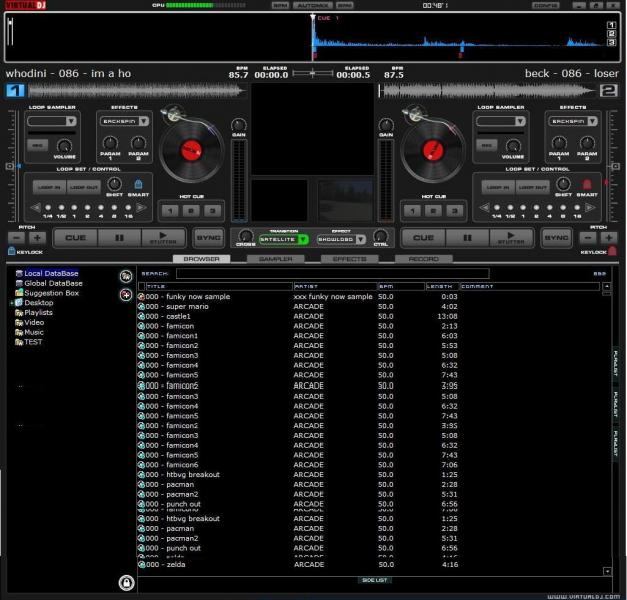Set deck 2 loop length to 16
This screenshot has width=627, height=600.
[577, 207]
